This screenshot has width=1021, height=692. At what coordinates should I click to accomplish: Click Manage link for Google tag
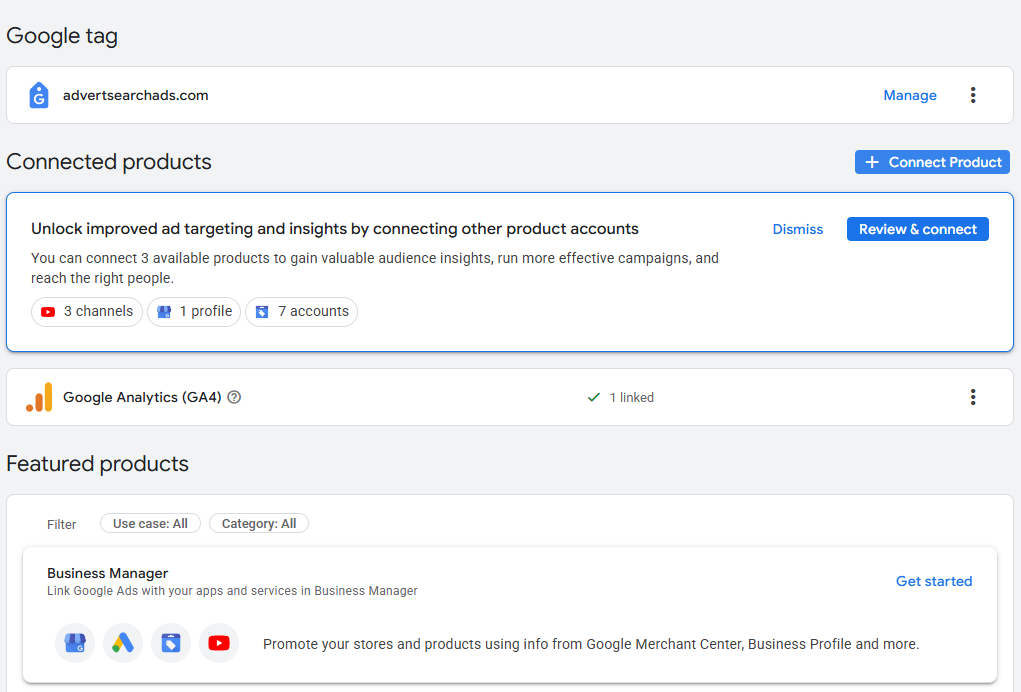(x=910, y=95)
